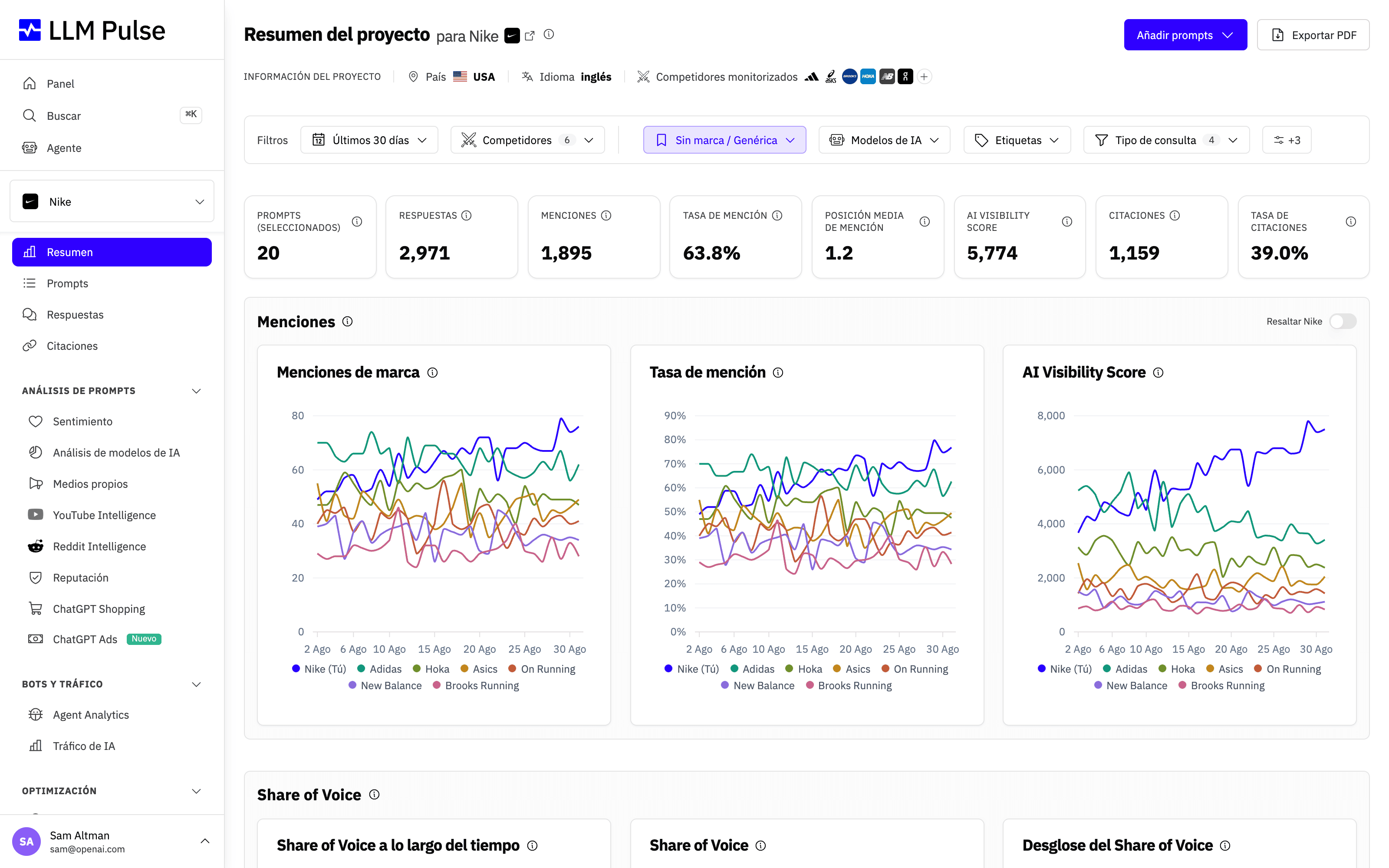Click info icon on Prompts (Seleccionados) card
This screenshot has height=868, width=1389.
[x=357, y=222]
